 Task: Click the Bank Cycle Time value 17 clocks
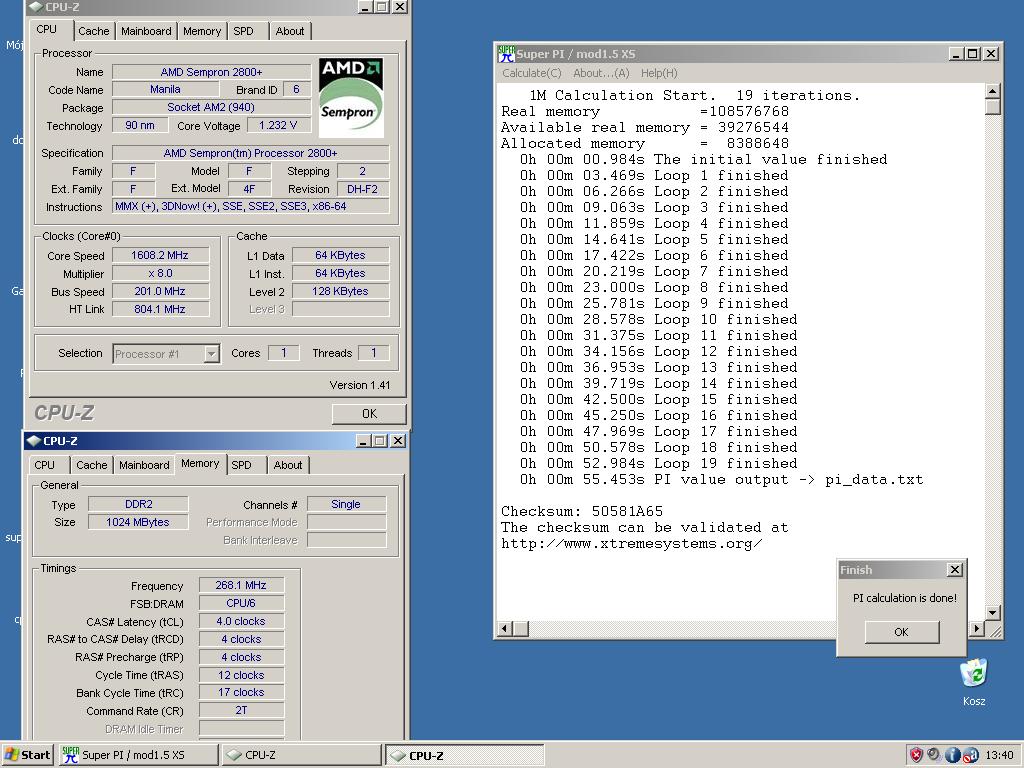point(241,692)
